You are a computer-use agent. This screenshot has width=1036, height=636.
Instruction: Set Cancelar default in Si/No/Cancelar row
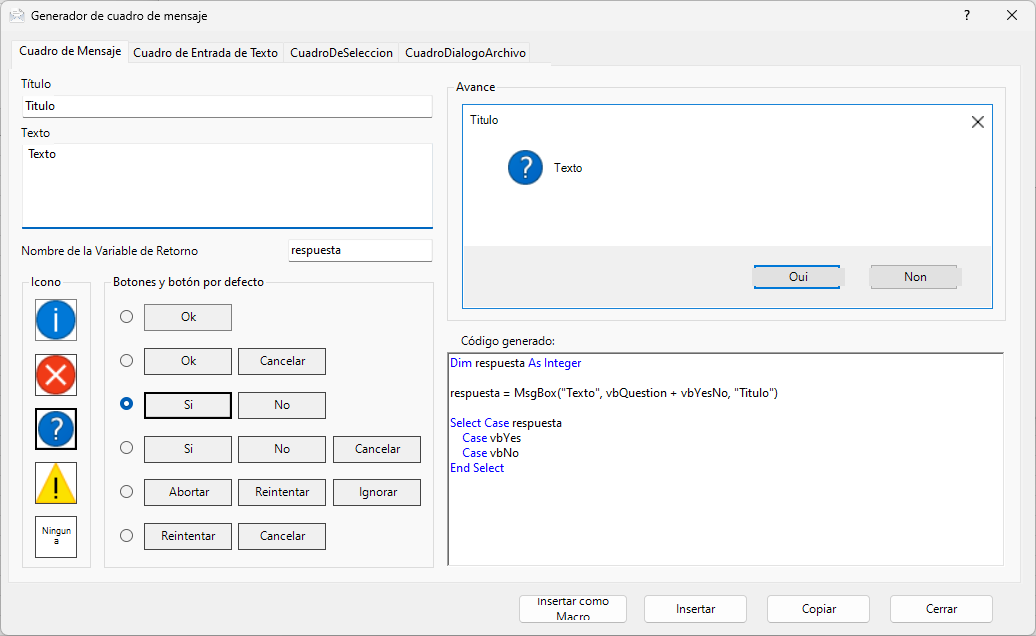pyautogui.click(x=377, y=449)
